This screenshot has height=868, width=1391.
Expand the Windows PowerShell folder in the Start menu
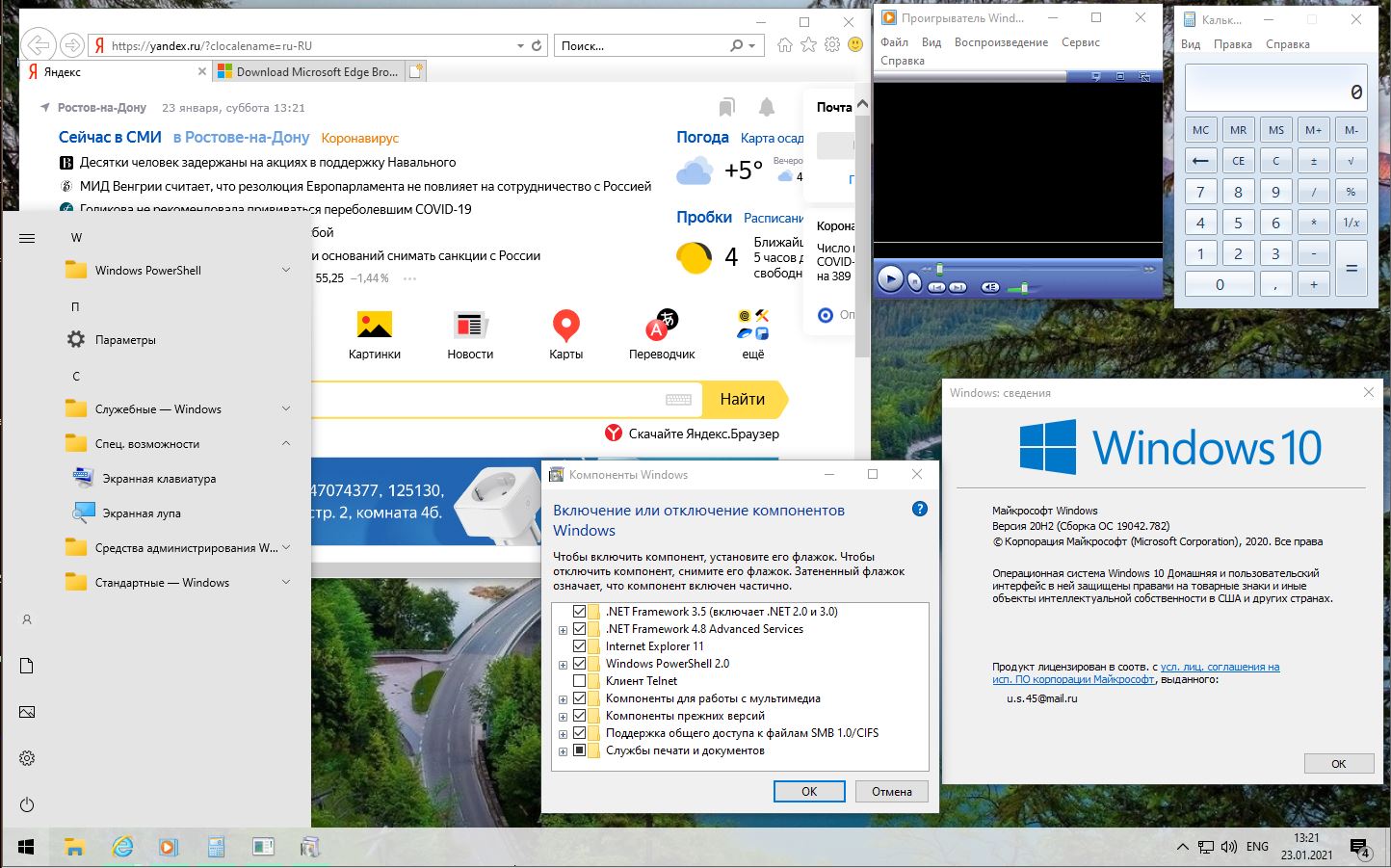[x=286, y=271]
